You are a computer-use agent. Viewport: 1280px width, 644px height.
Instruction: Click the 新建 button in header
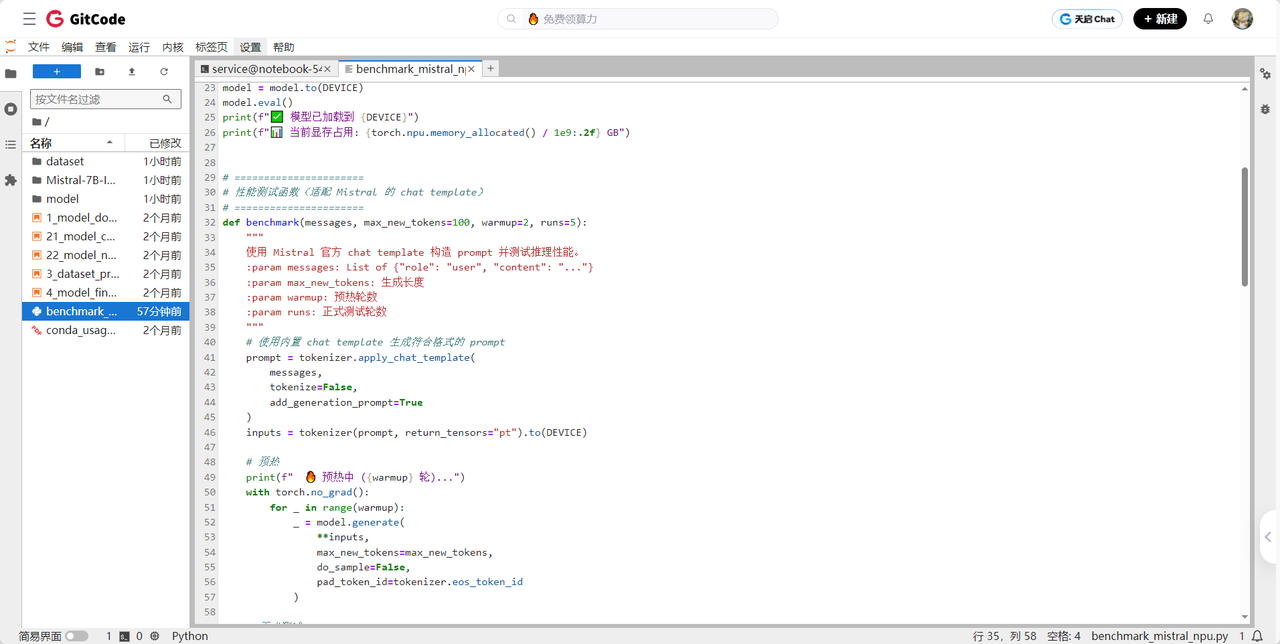pos(1159,19)
